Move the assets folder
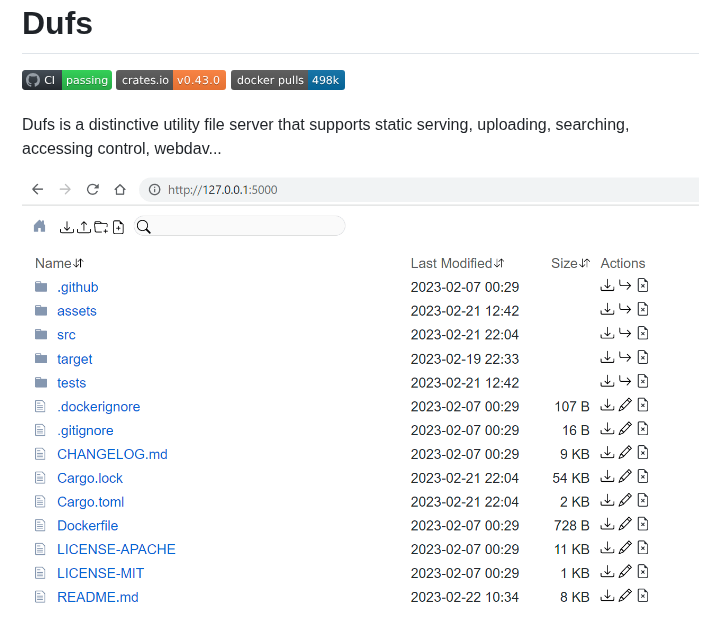Viewport: 718px width, 623px height. [x=625, y=309]
